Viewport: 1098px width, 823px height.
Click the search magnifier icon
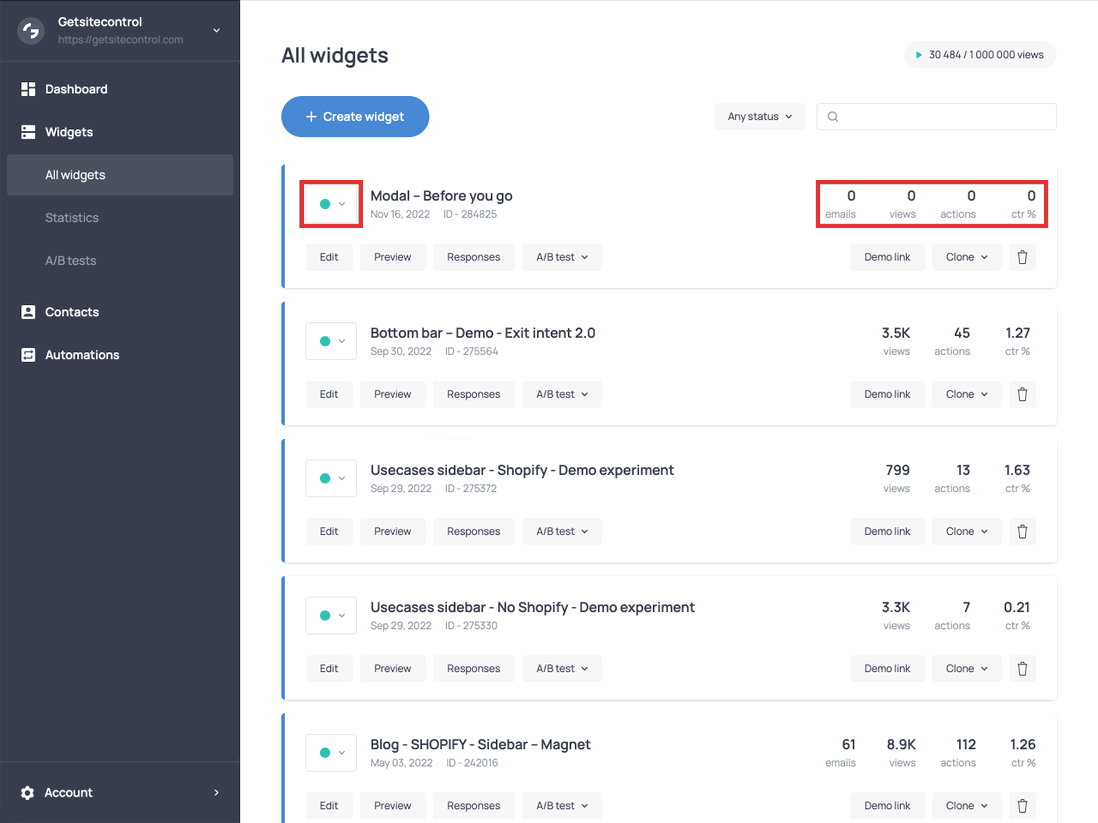click(x=832, y=116)
